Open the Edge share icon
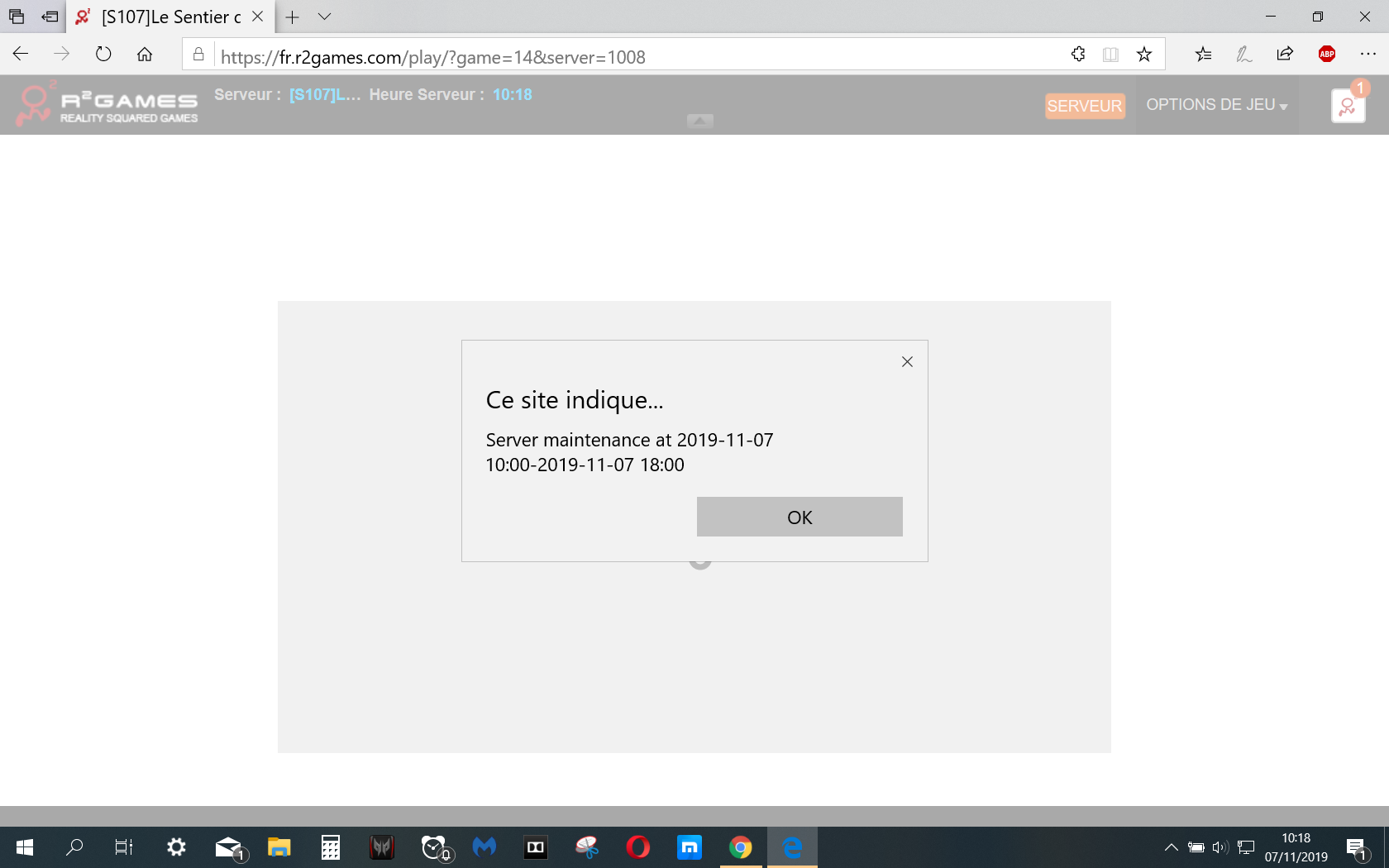This screenshot has width=1389, height=868. click(x=1285, y=55)
